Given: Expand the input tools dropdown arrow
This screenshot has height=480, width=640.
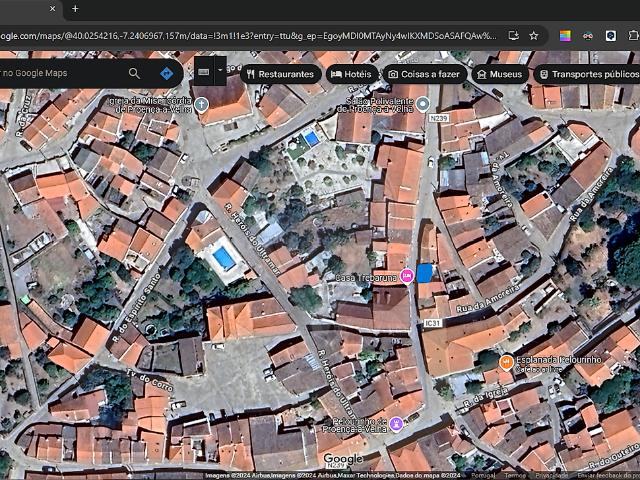Looking at the screenshot, I should pyautogui.click(x=220, y=71).
